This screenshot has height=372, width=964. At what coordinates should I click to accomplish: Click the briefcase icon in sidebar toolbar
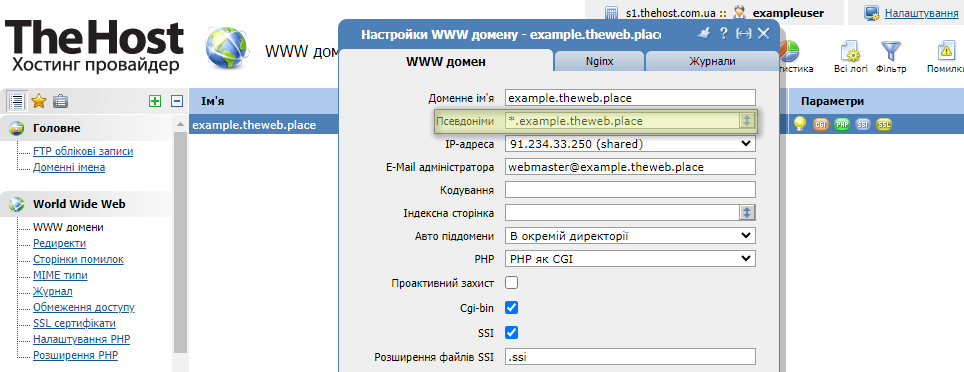click(60, 101)
